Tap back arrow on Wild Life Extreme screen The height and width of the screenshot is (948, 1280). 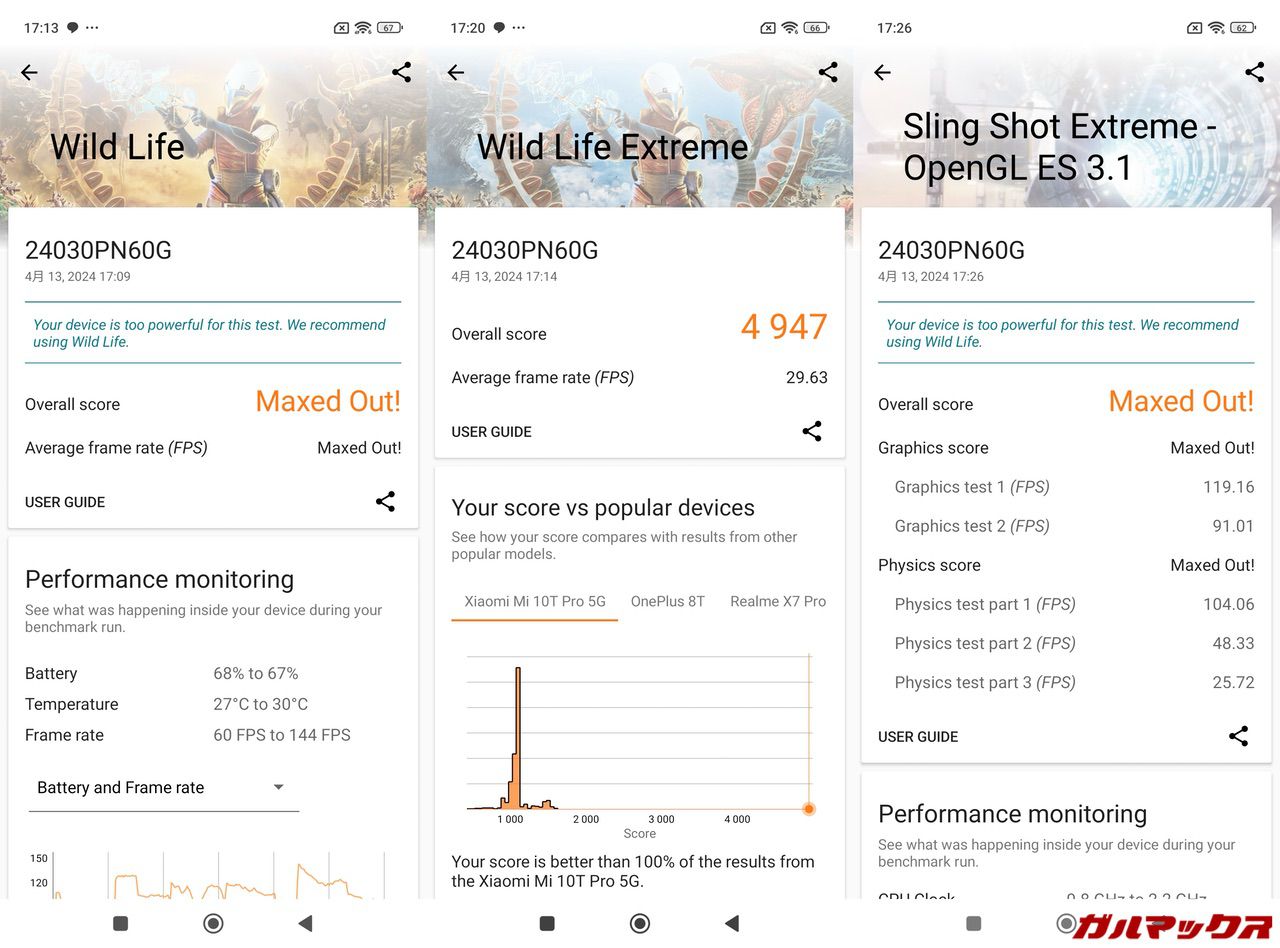[x=456, y=72]
